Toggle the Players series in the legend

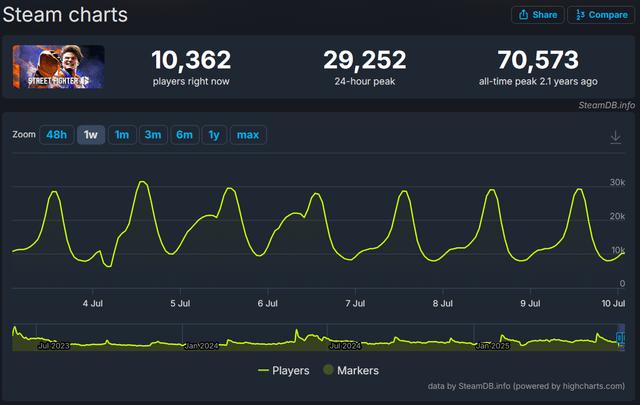[284, 370]
